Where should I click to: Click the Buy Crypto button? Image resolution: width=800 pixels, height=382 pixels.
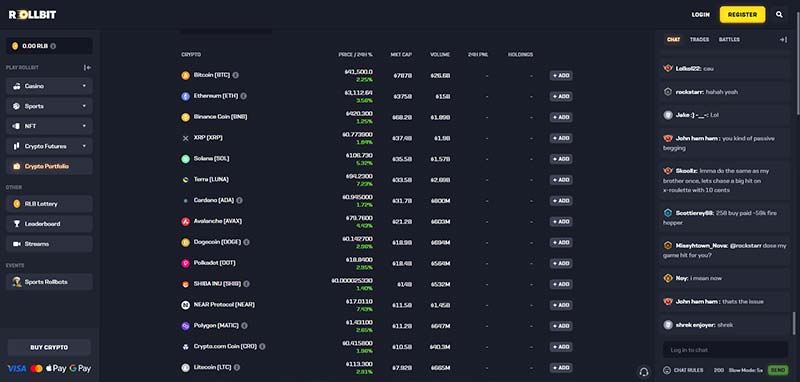[x=49, y=347]
